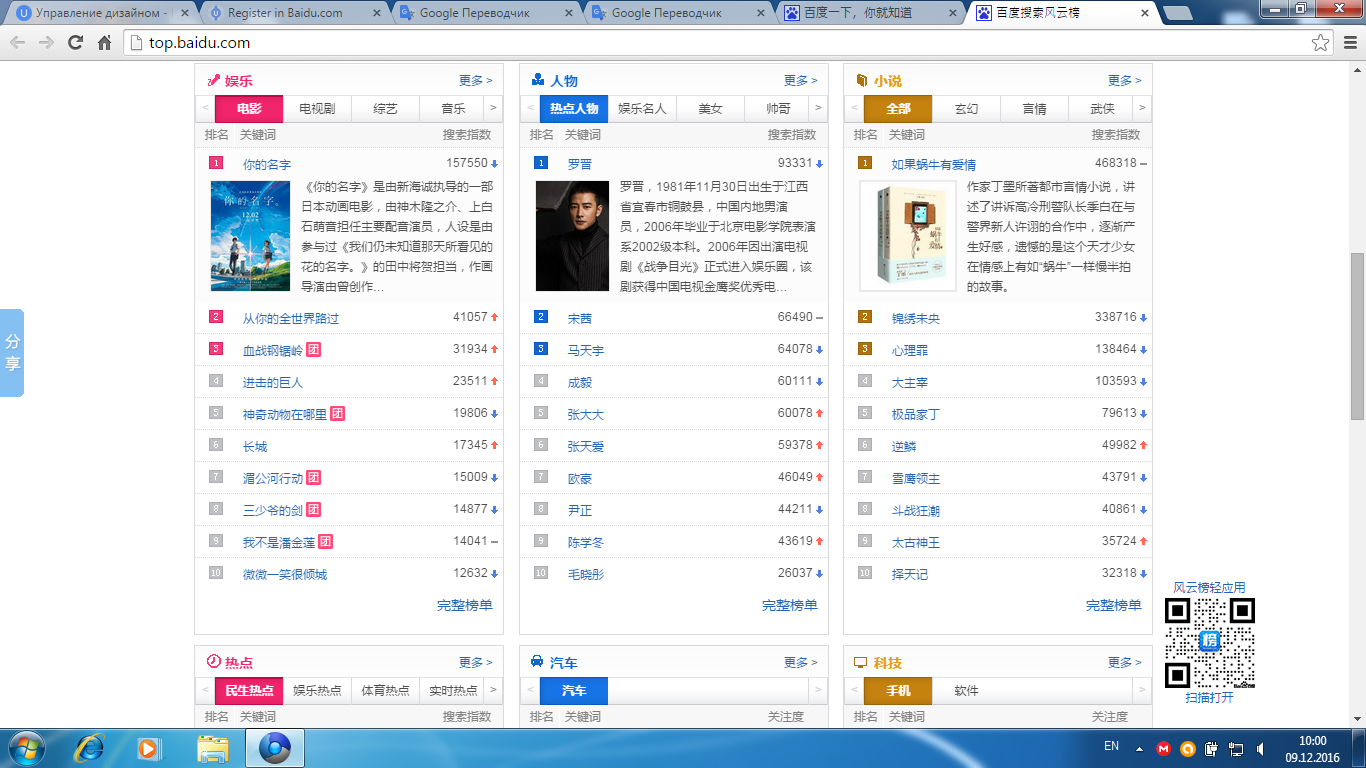Click the 风云榜轻应用 link
1366x768 pixels.
point(1210,588)
